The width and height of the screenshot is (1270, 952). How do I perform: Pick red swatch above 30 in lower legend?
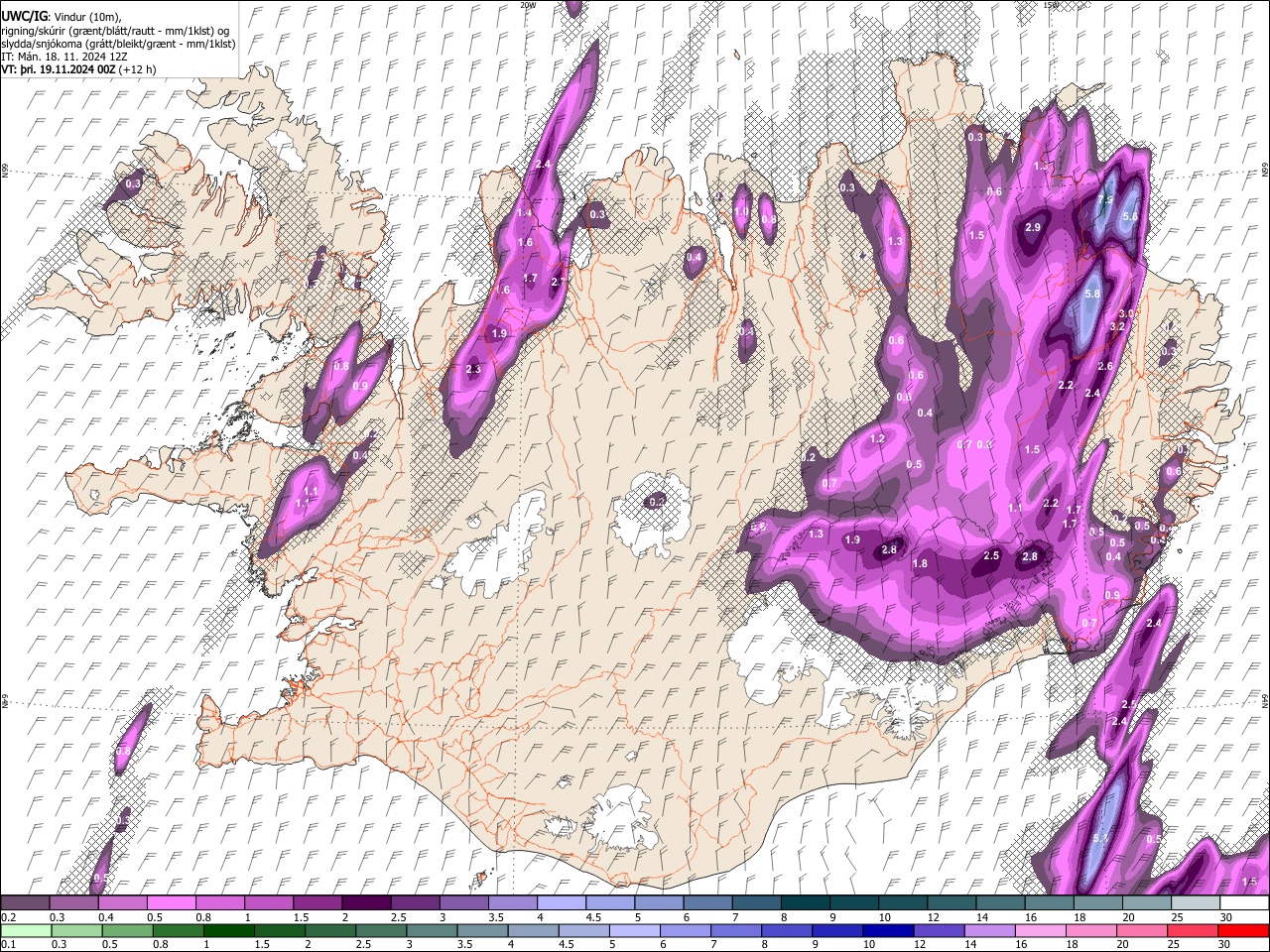(1242, 930)
